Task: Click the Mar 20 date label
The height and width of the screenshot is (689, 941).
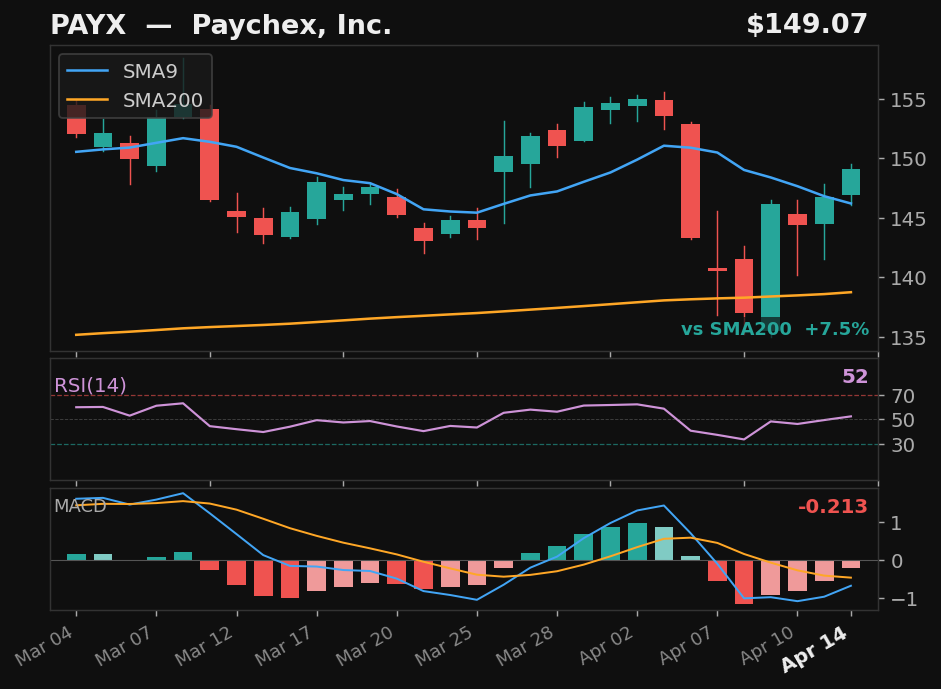Action: point(366,645)
